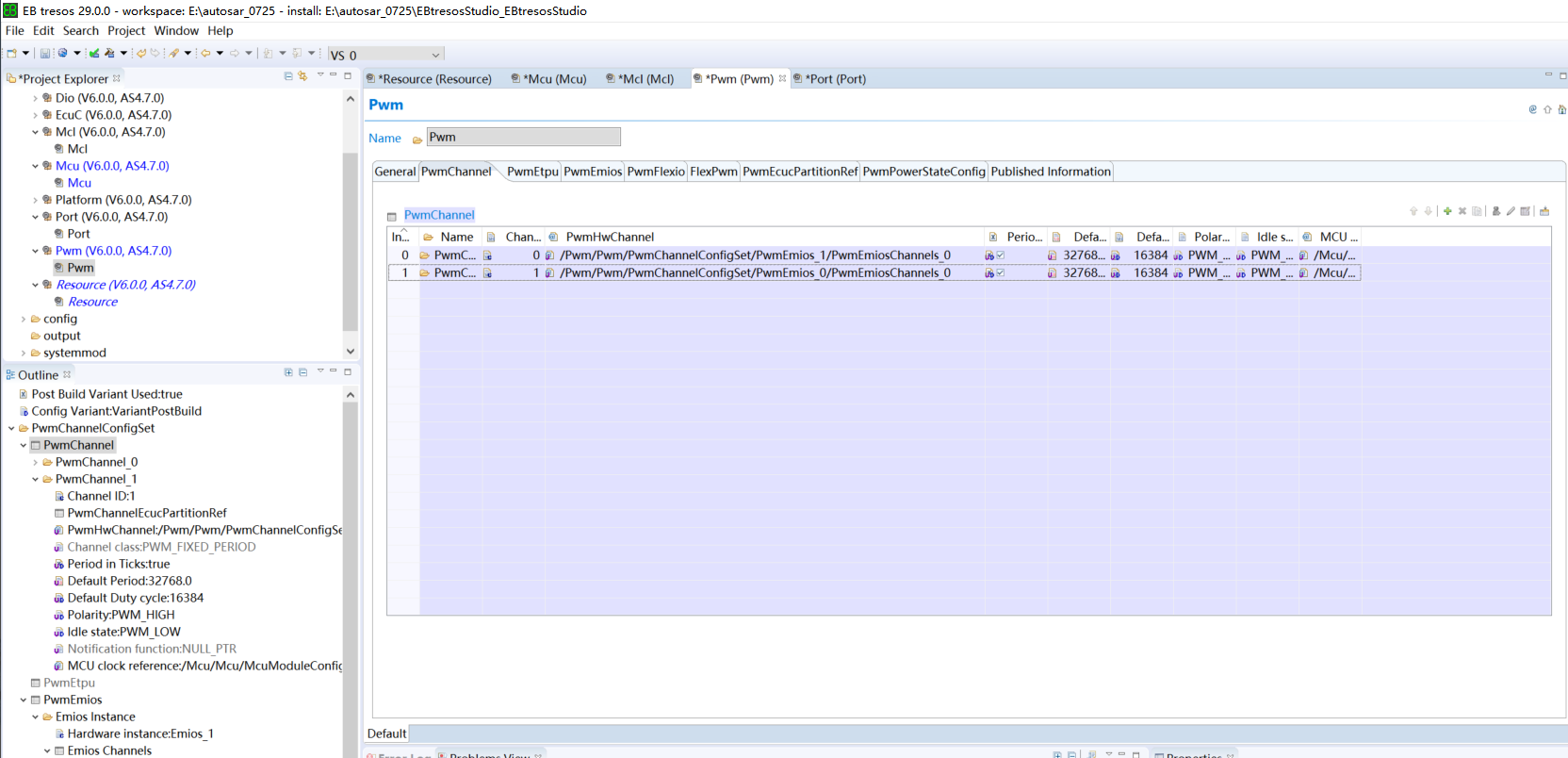Click the globe toolbar icon

(x=63, y=54)
